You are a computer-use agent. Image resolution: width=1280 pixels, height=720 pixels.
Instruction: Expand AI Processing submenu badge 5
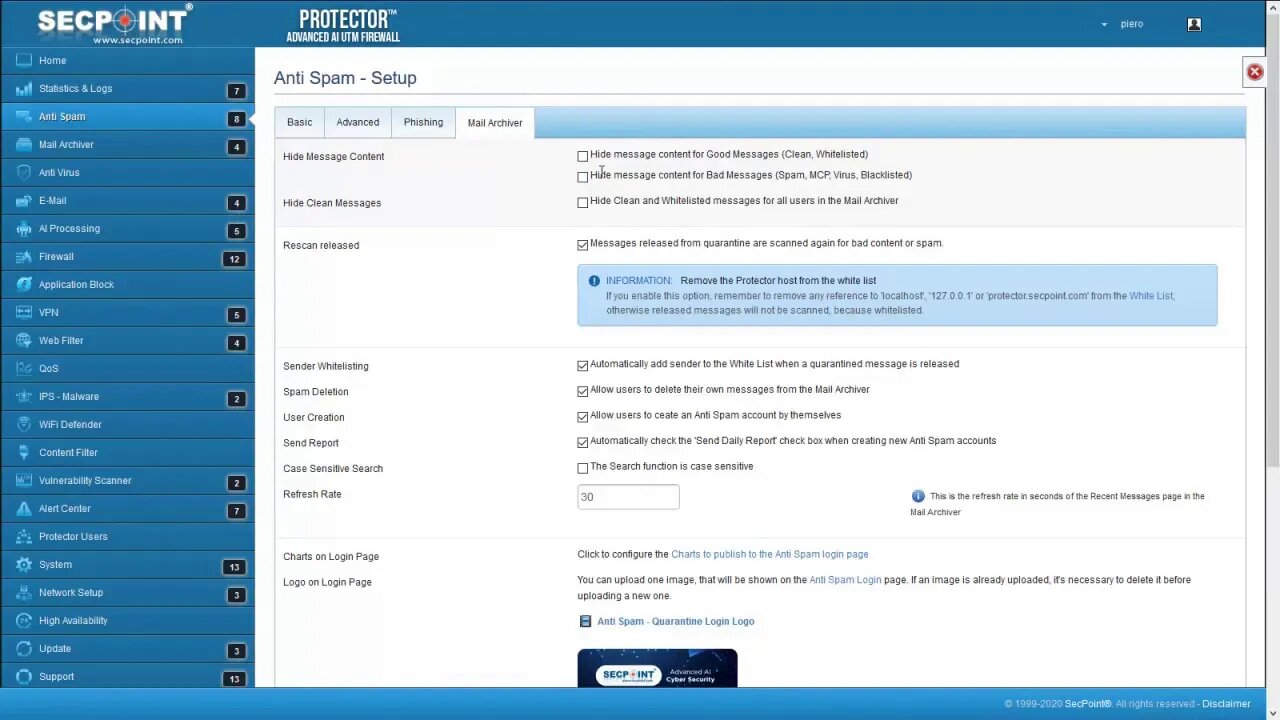click(237, 231)
